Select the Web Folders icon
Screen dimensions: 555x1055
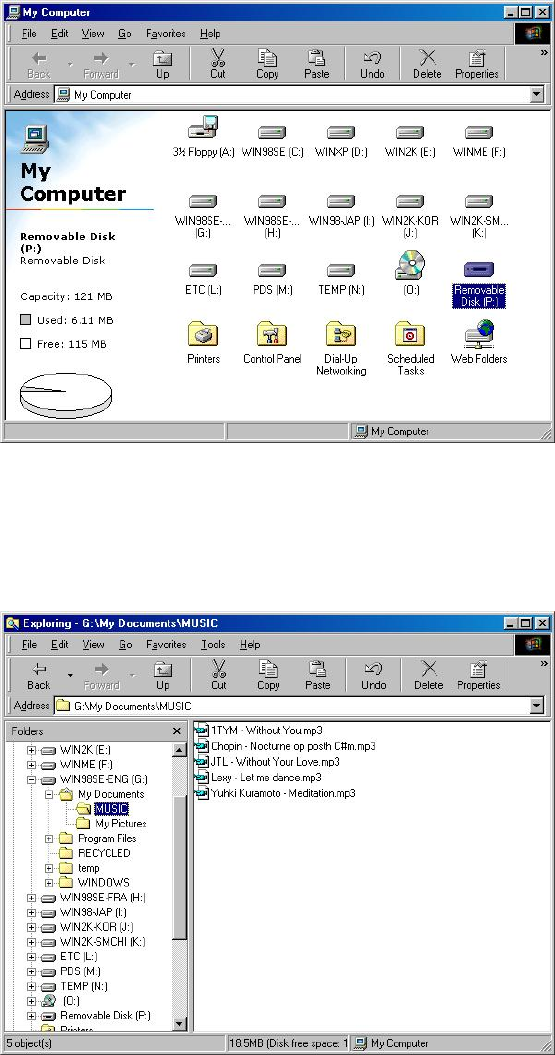click(x=479, y=334)
